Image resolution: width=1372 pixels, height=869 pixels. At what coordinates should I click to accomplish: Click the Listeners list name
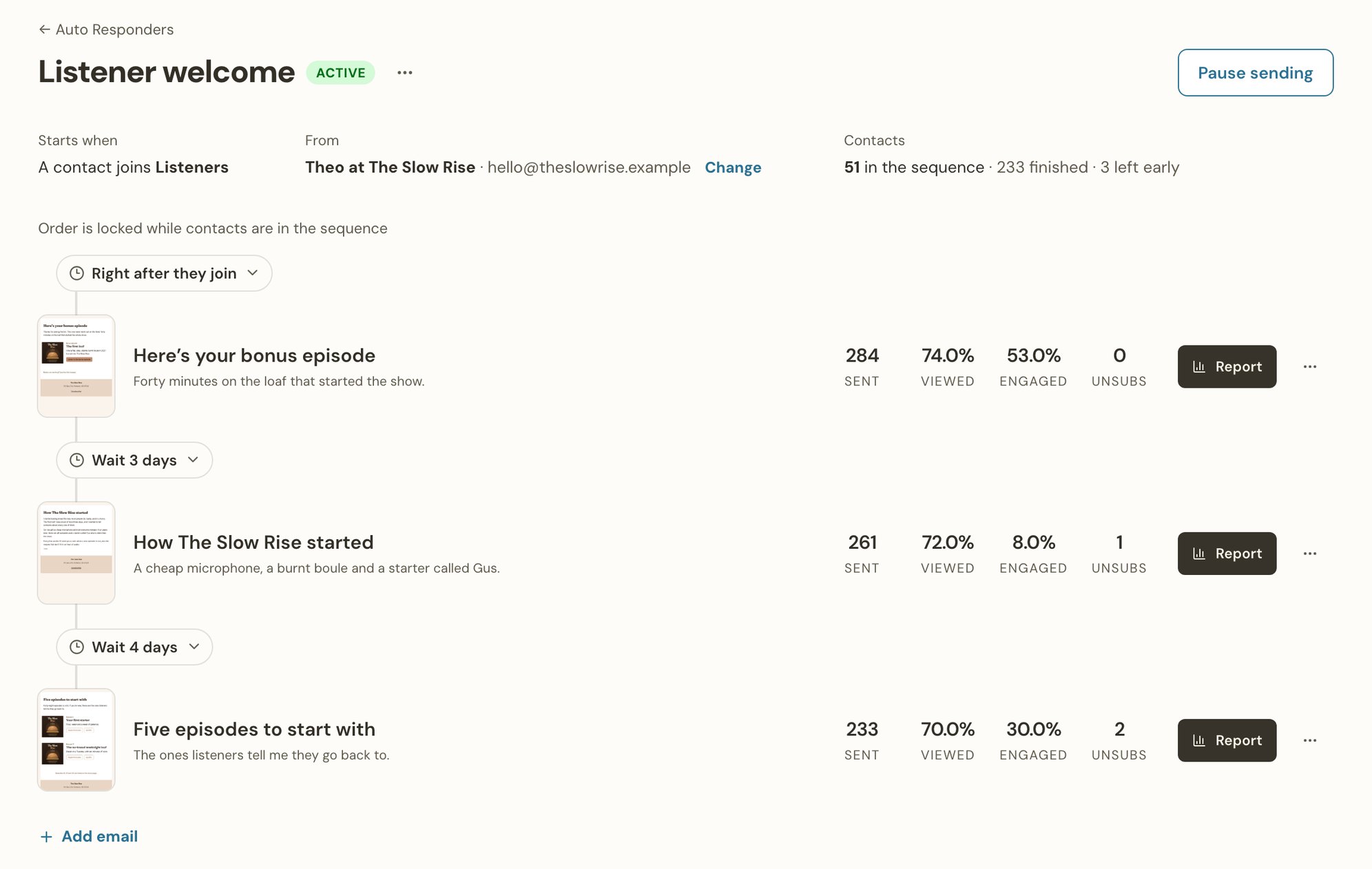192,167
